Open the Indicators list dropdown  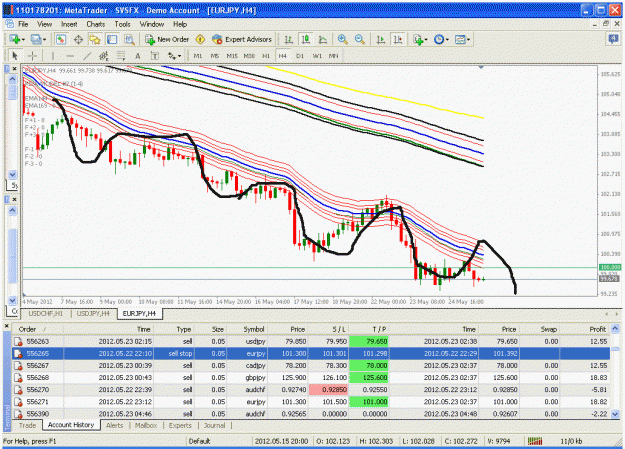pos(420,39)
